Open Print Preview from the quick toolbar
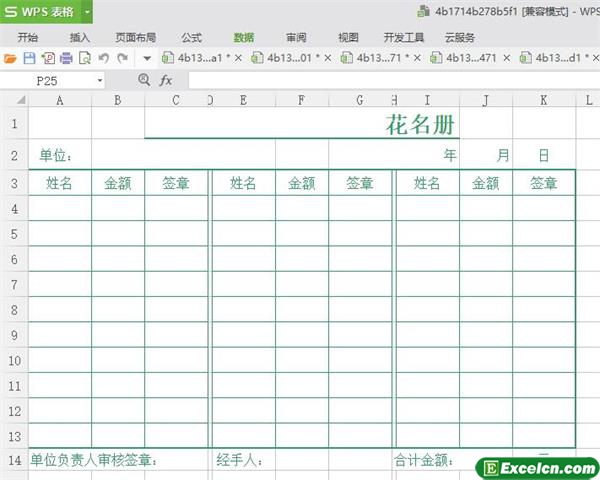This screenshot has height=480, width=600. click(84, 58)
